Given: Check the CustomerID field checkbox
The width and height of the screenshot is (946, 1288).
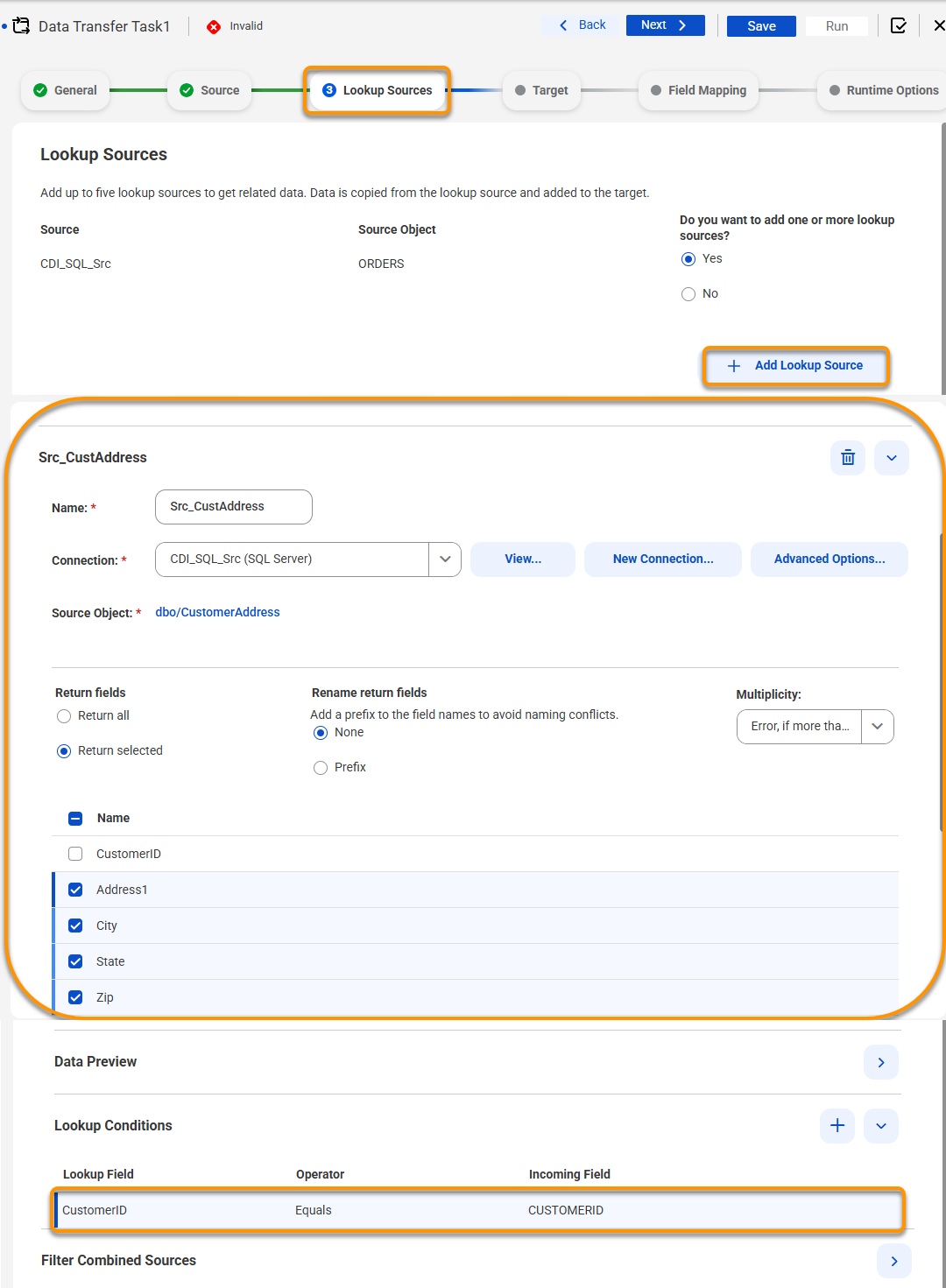Looking at the screenshot, I should click(x=75, y=854).
